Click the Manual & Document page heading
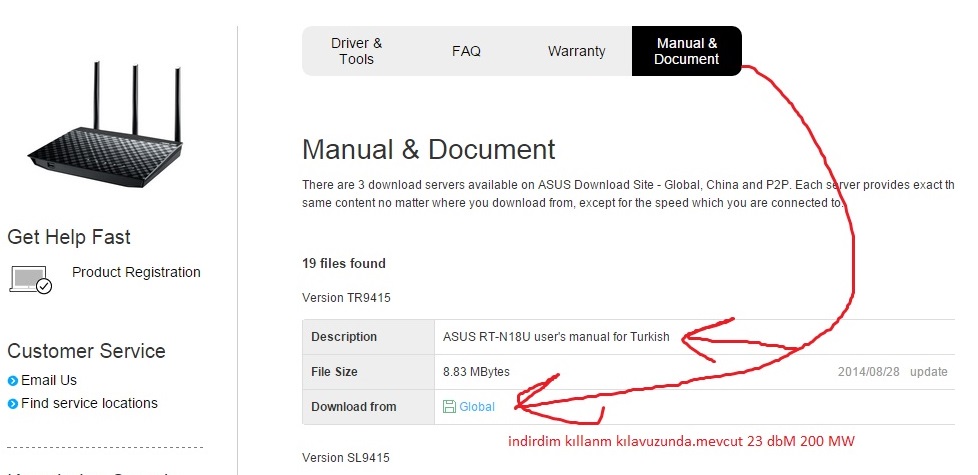This screenshot has width=978, height=475. coord(428,150)
